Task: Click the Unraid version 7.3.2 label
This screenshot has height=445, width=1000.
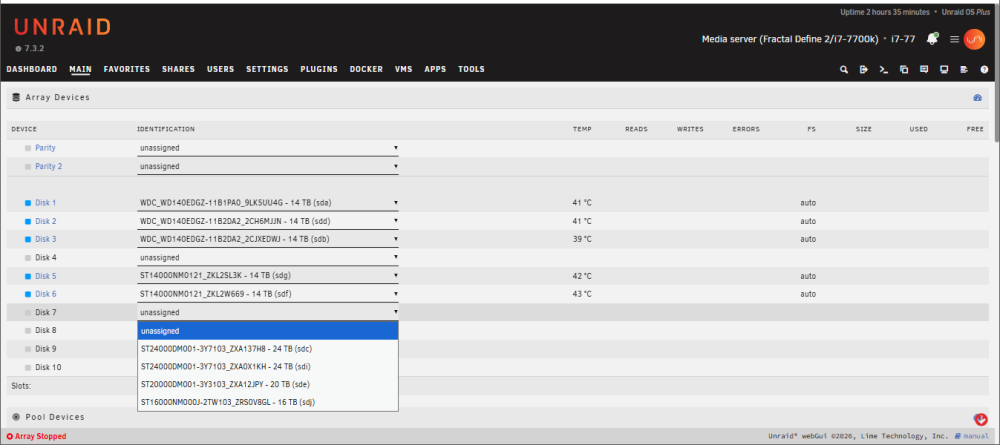Action: (x=34, y=48)
